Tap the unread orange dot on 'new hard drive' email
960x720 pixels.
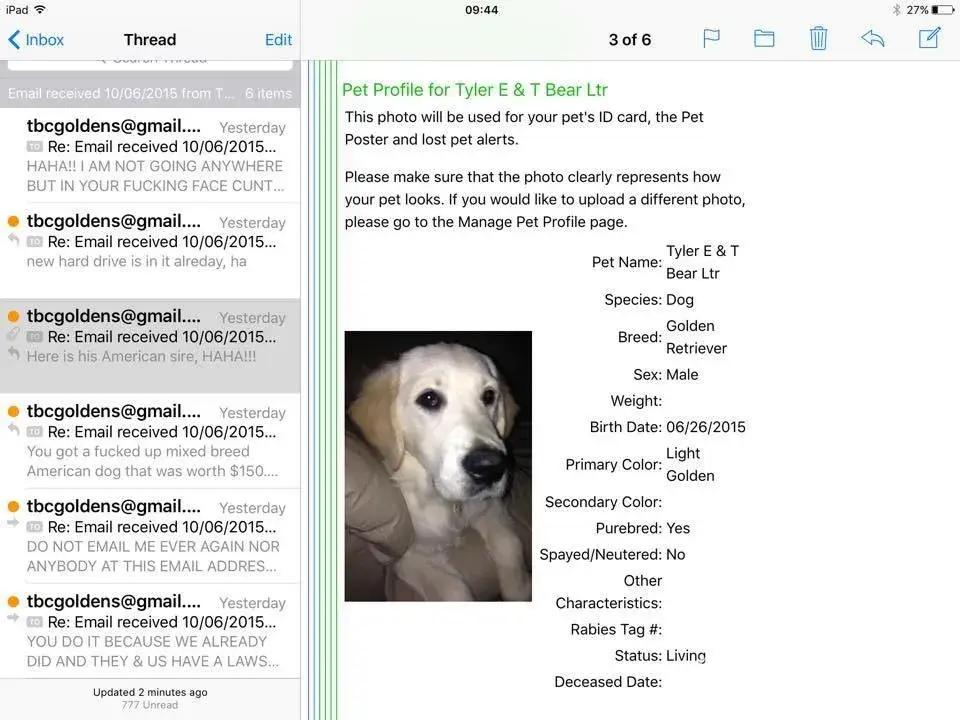coord(13,221)
